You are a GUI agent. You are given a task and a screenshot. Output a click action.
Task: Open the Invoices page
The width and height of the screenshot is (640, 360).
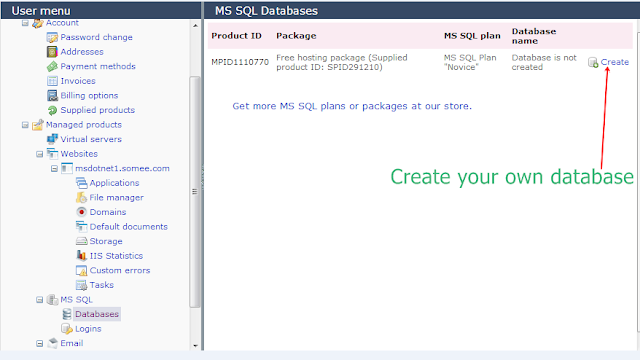coord(78,81)
